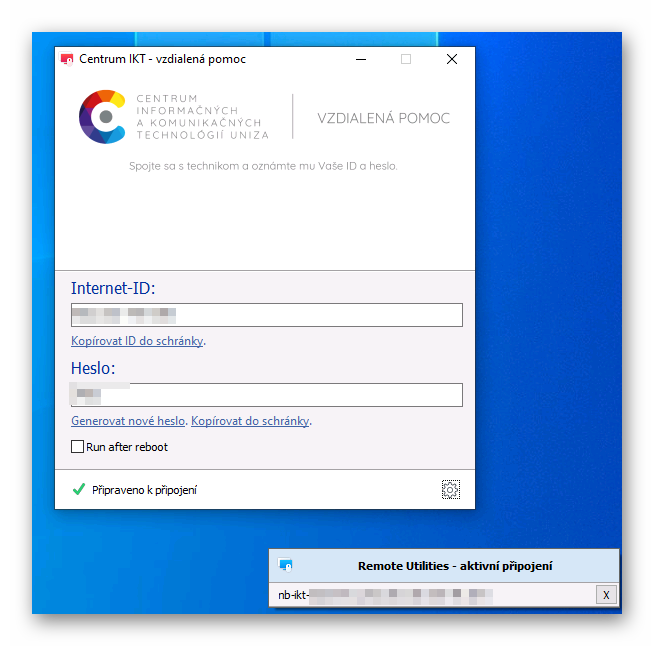Click the Spojte sa s technikom instruction text
This screenshot has height=646, width=654.
click(263, 166)
